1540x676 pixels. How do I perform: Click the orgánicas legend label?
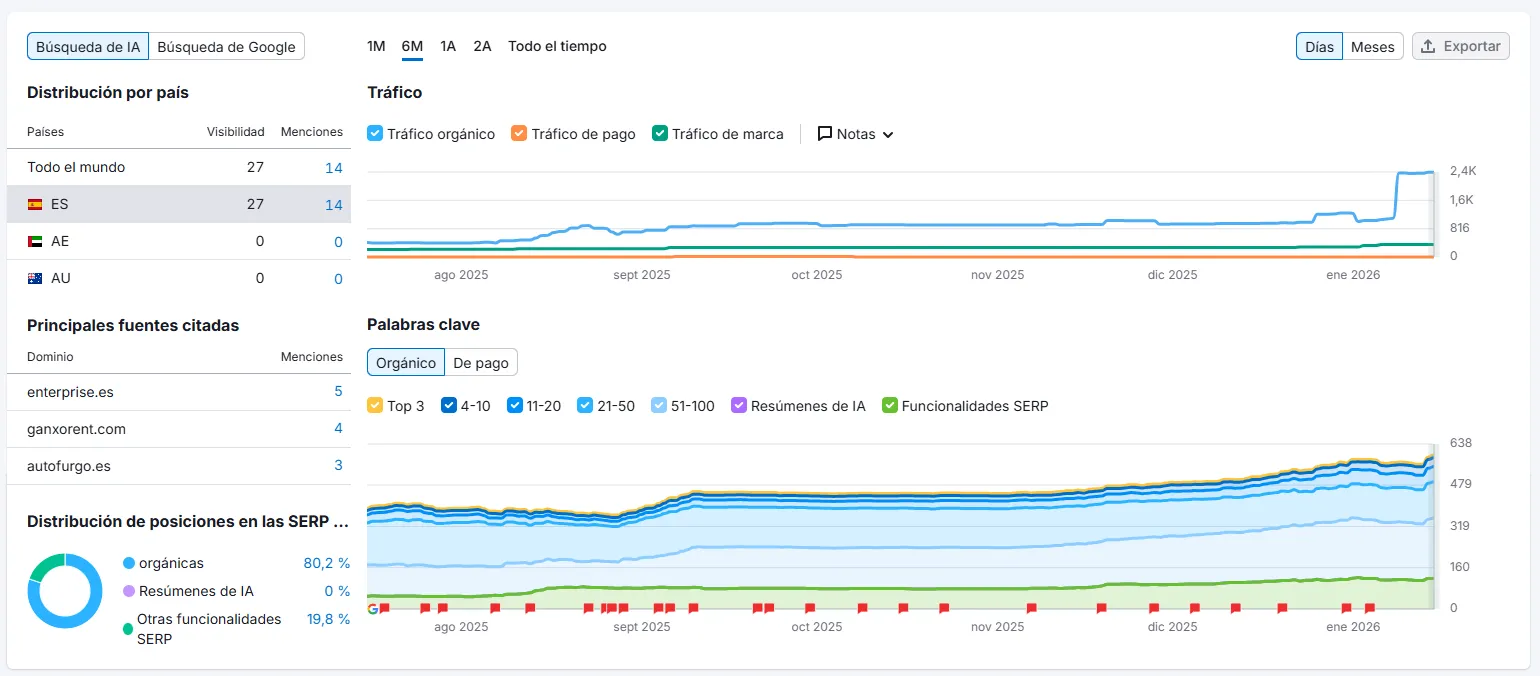[171, 563]
